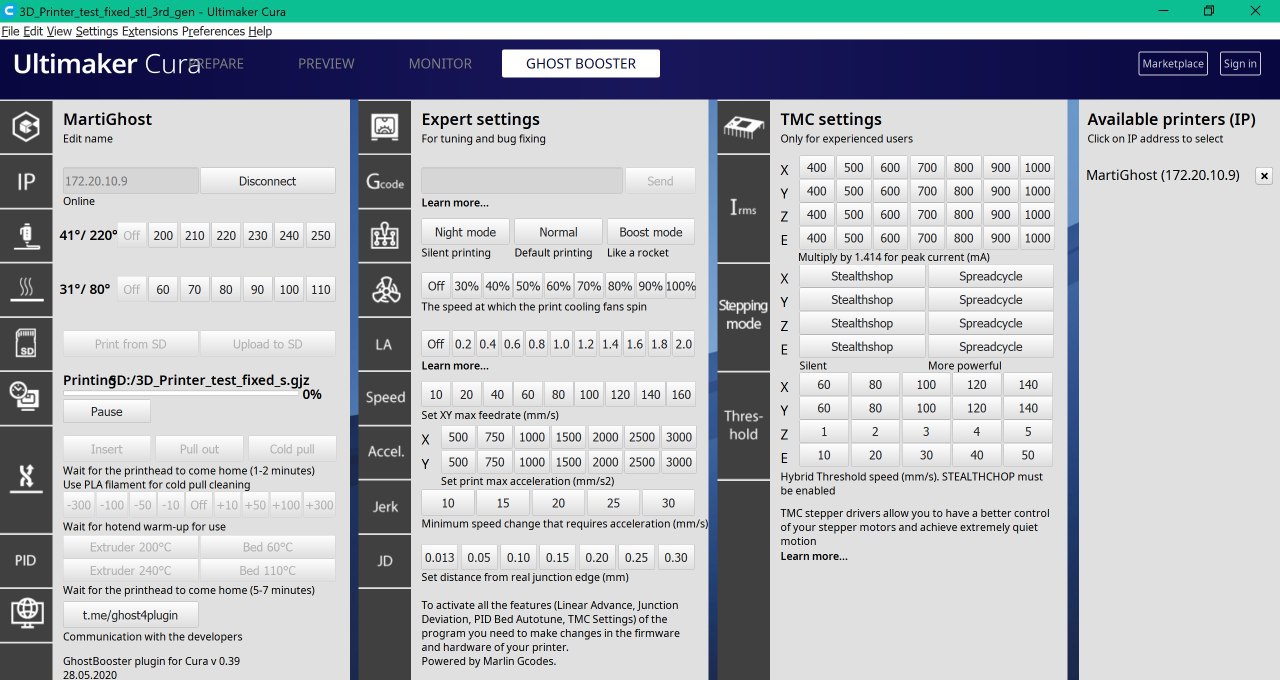
Task: Open Marketplace
Action: (1173, 63)
